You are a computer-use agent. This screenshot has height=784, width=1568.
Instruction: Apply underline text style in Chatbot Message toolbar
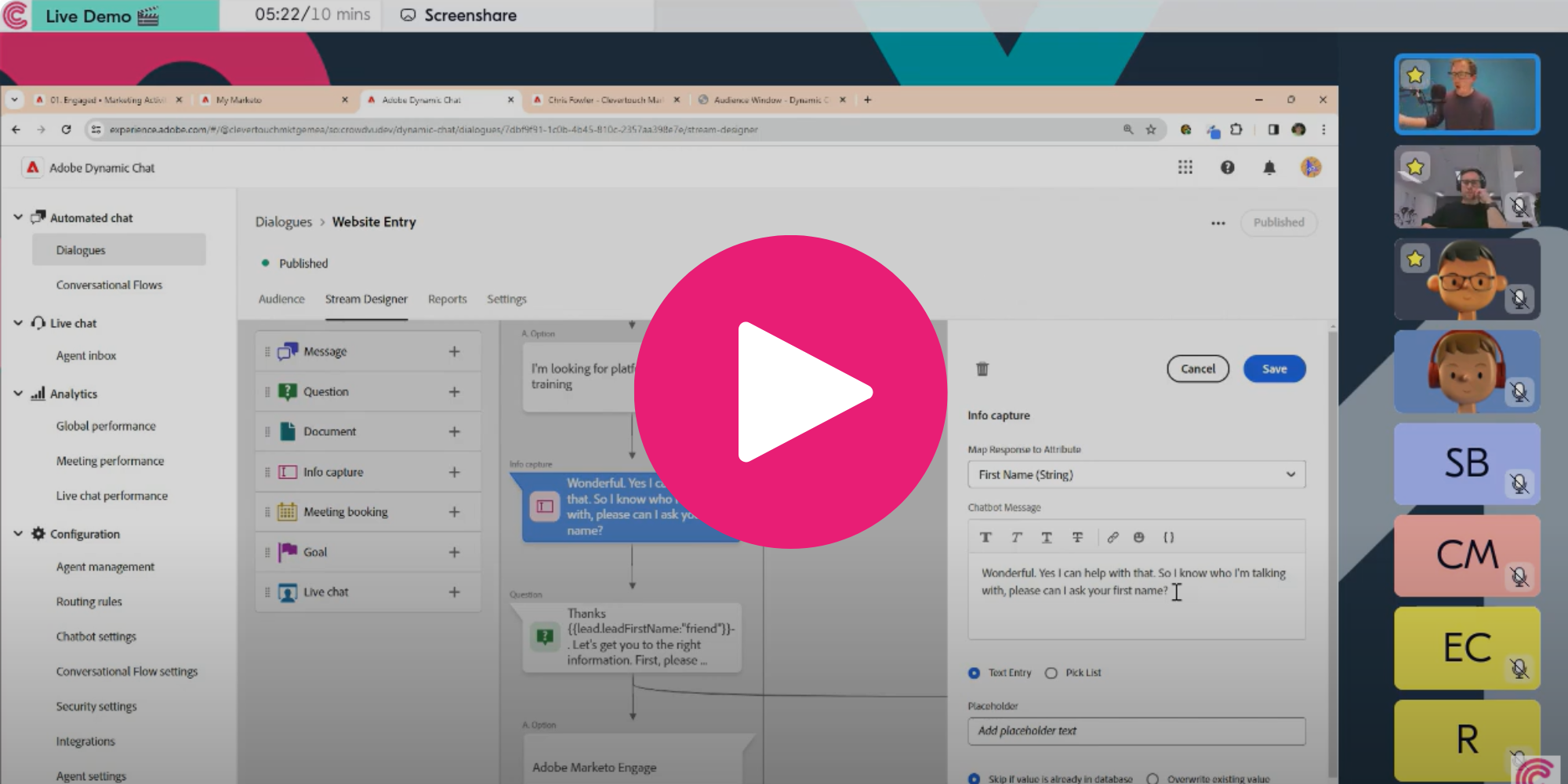click(1047, 537)
